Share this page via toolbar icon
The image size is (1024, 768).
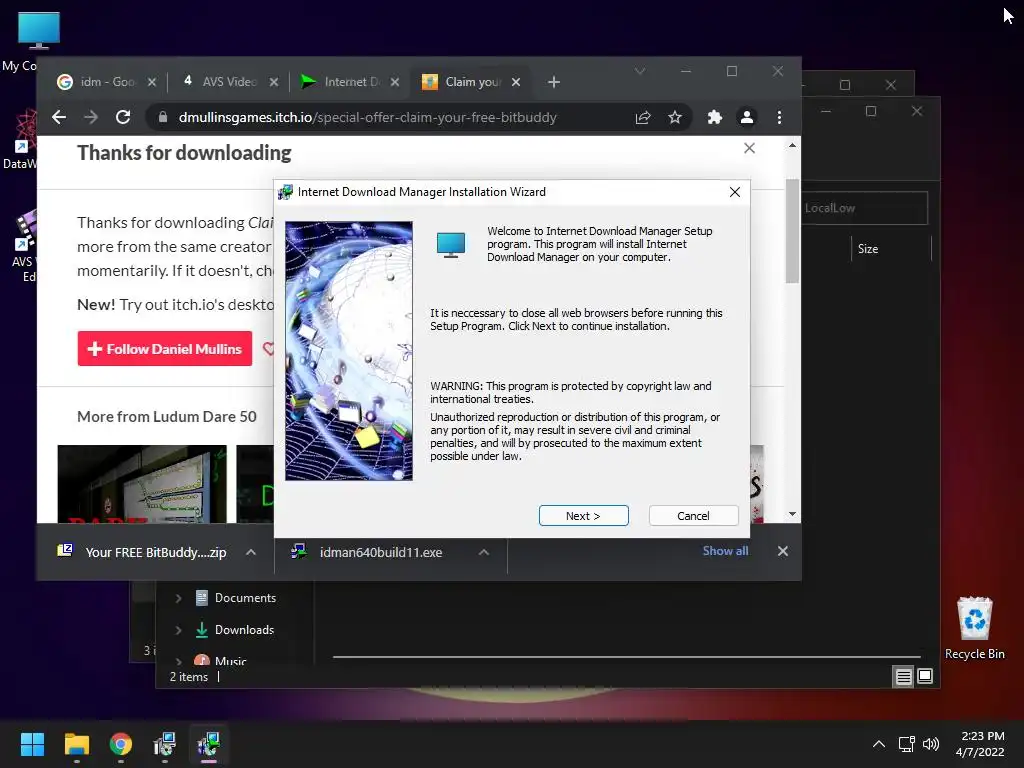coord(643,117)
